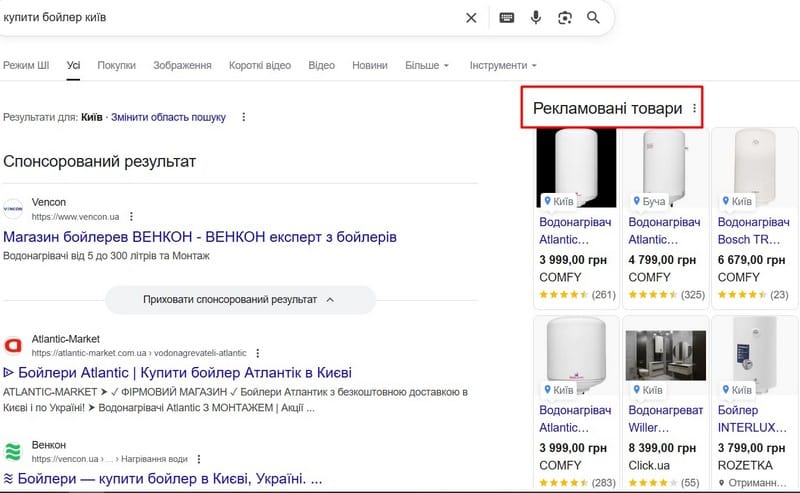Click price '6 679,00 грн'

[x=751, y=260]
